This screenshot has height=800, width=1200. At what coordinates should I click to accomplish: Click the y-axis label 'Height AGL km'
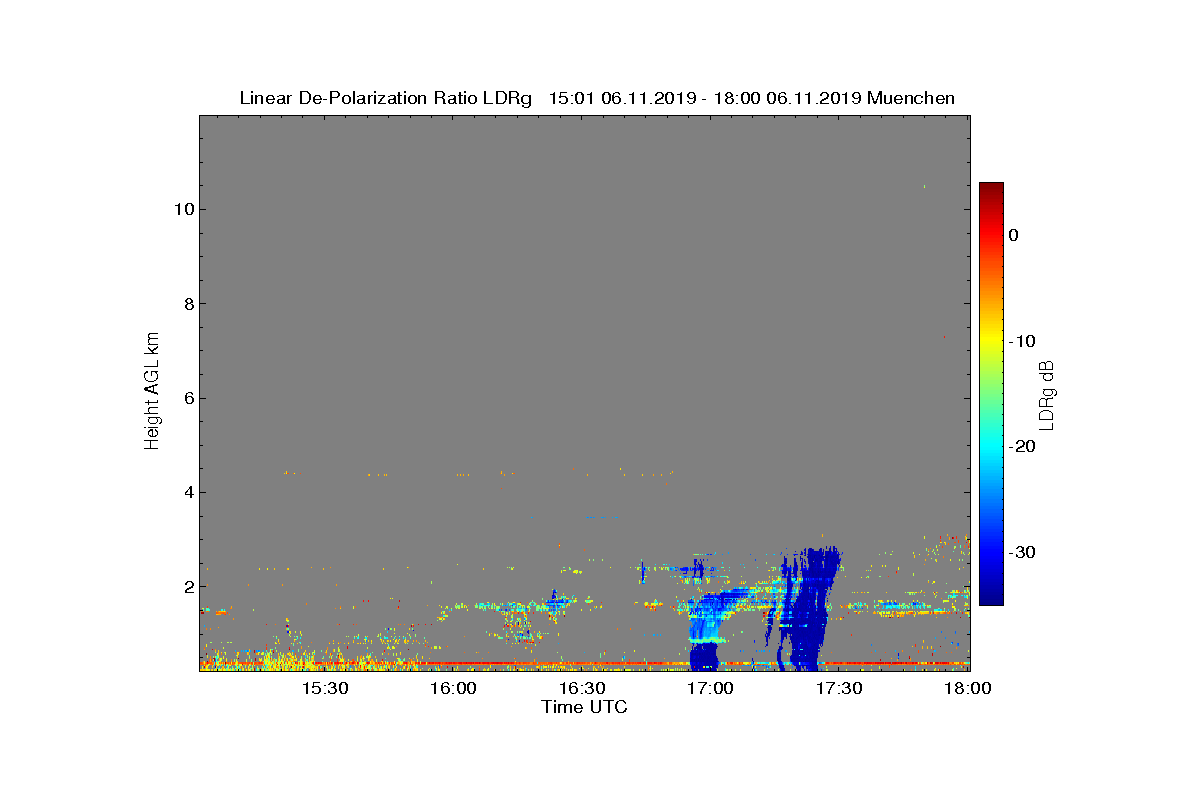click(152, 392)
